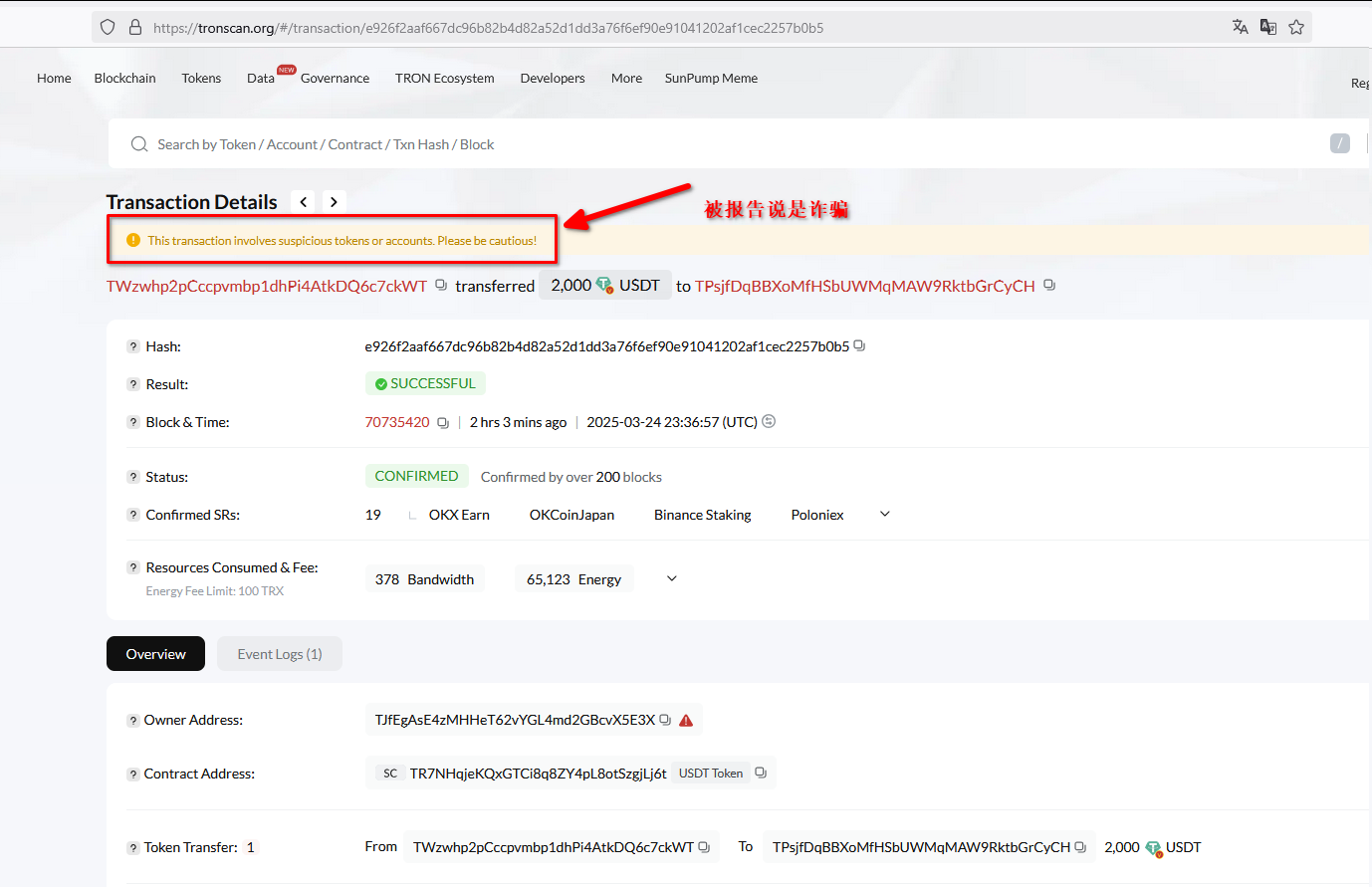Go to next transaction arrow

click(x=334, y=202)
